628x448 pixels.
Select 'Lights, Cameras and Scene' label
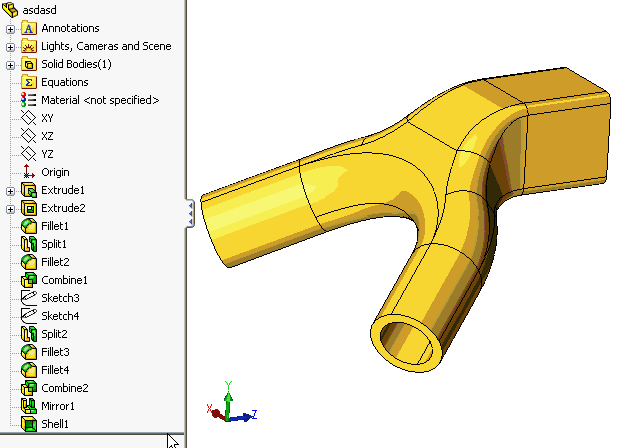106,46
